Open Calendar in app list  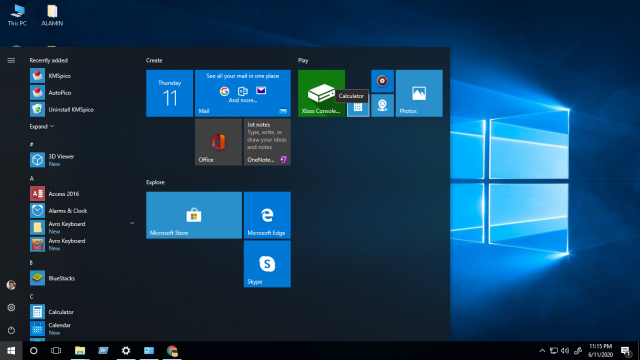point(82,329)
